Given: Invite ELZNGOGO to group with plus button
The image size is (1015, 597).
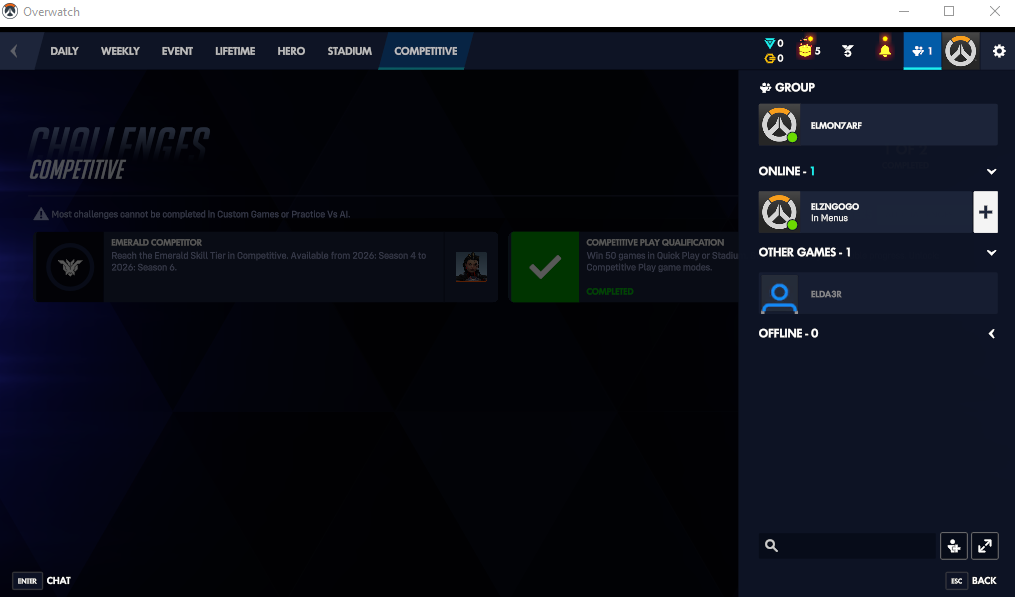Looking at the screenshot, I should tap(985, 212).
